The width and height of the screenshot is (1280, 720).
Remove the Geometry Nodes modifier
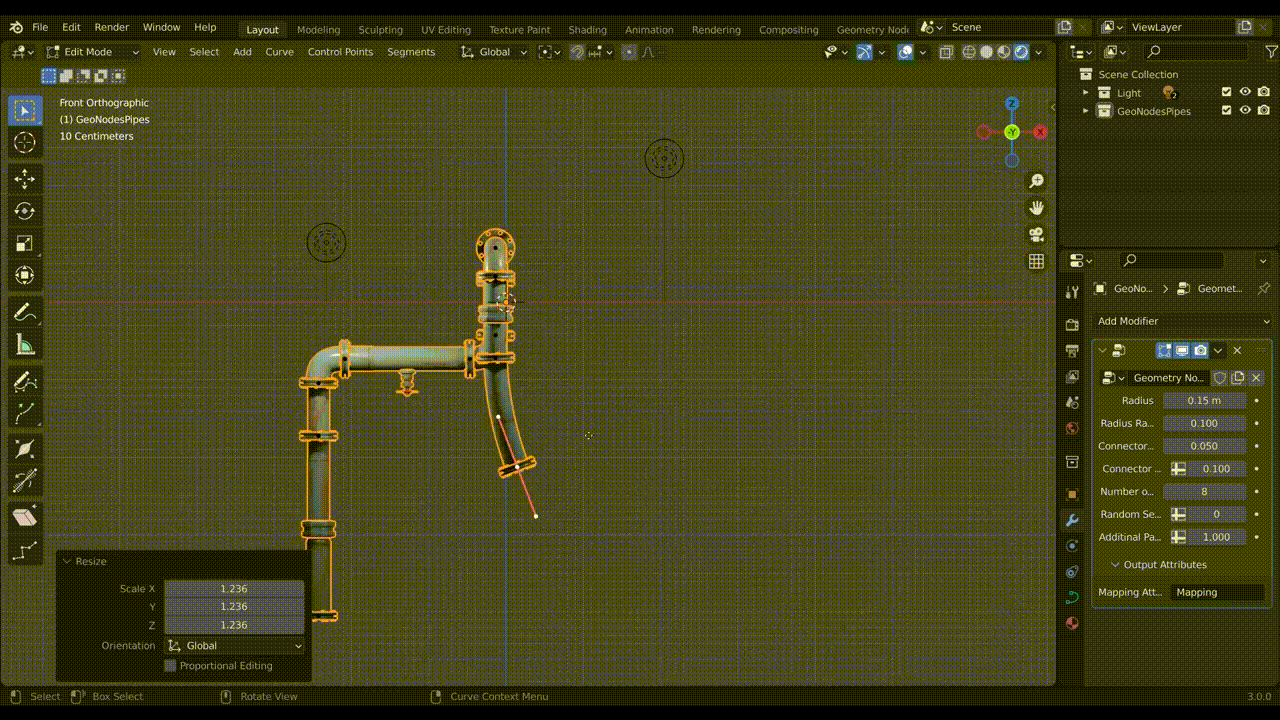pos(1237,350)
